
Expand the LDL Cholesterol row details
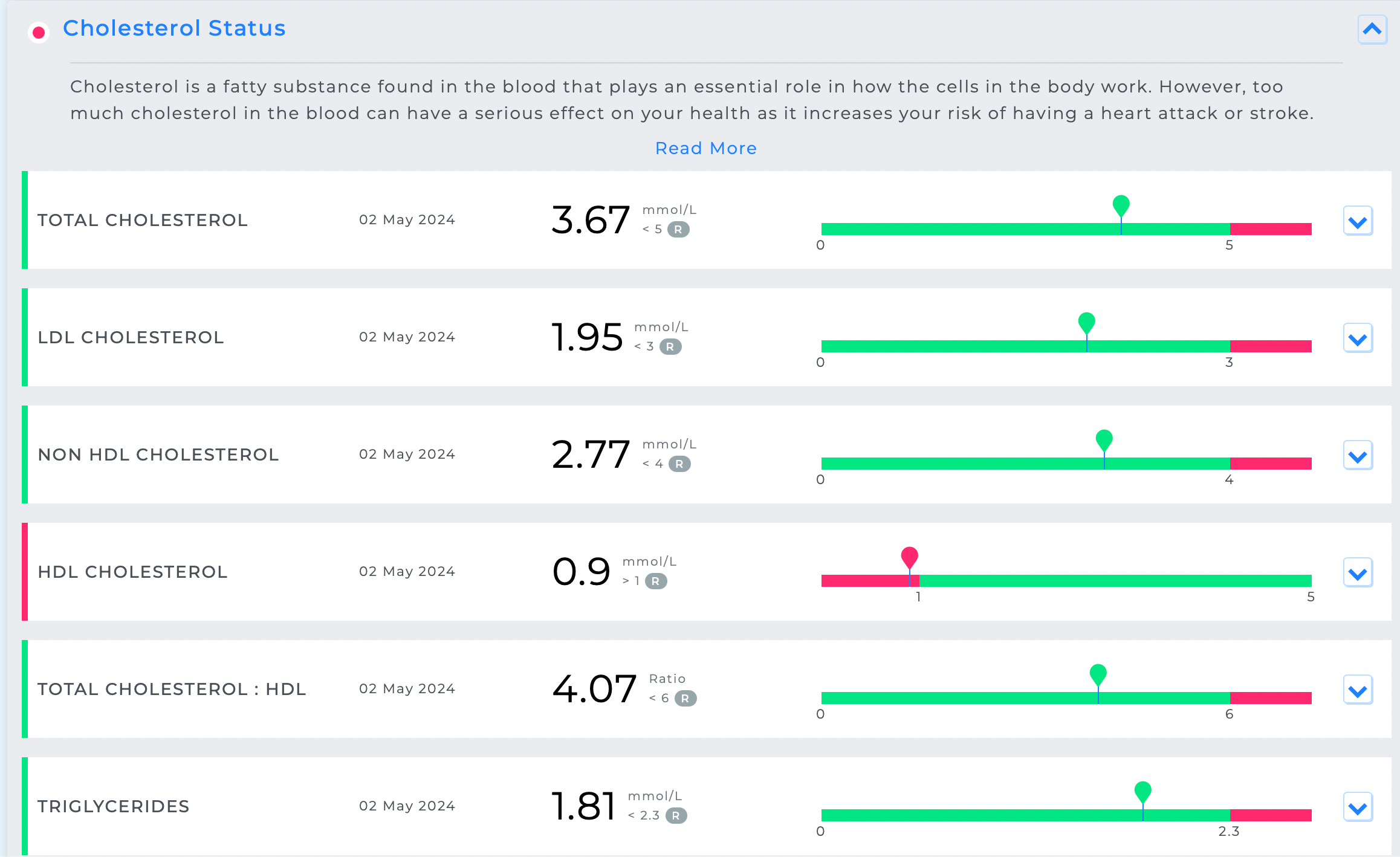(1358, 338)
